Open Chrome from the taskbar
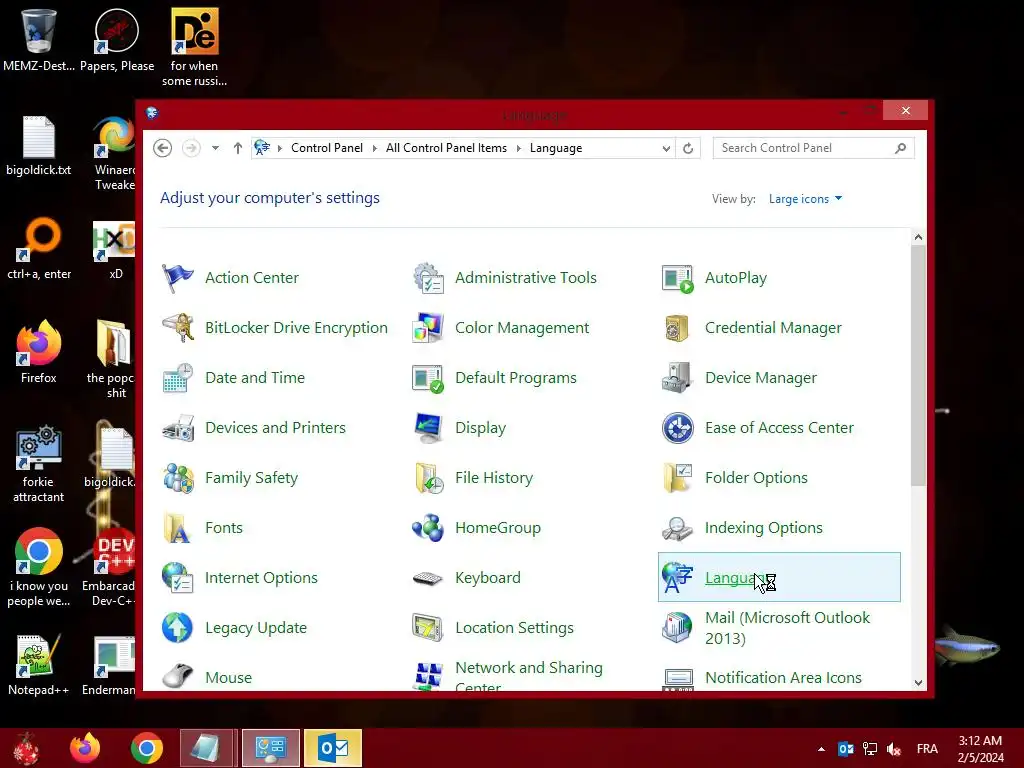 [146, 748]
